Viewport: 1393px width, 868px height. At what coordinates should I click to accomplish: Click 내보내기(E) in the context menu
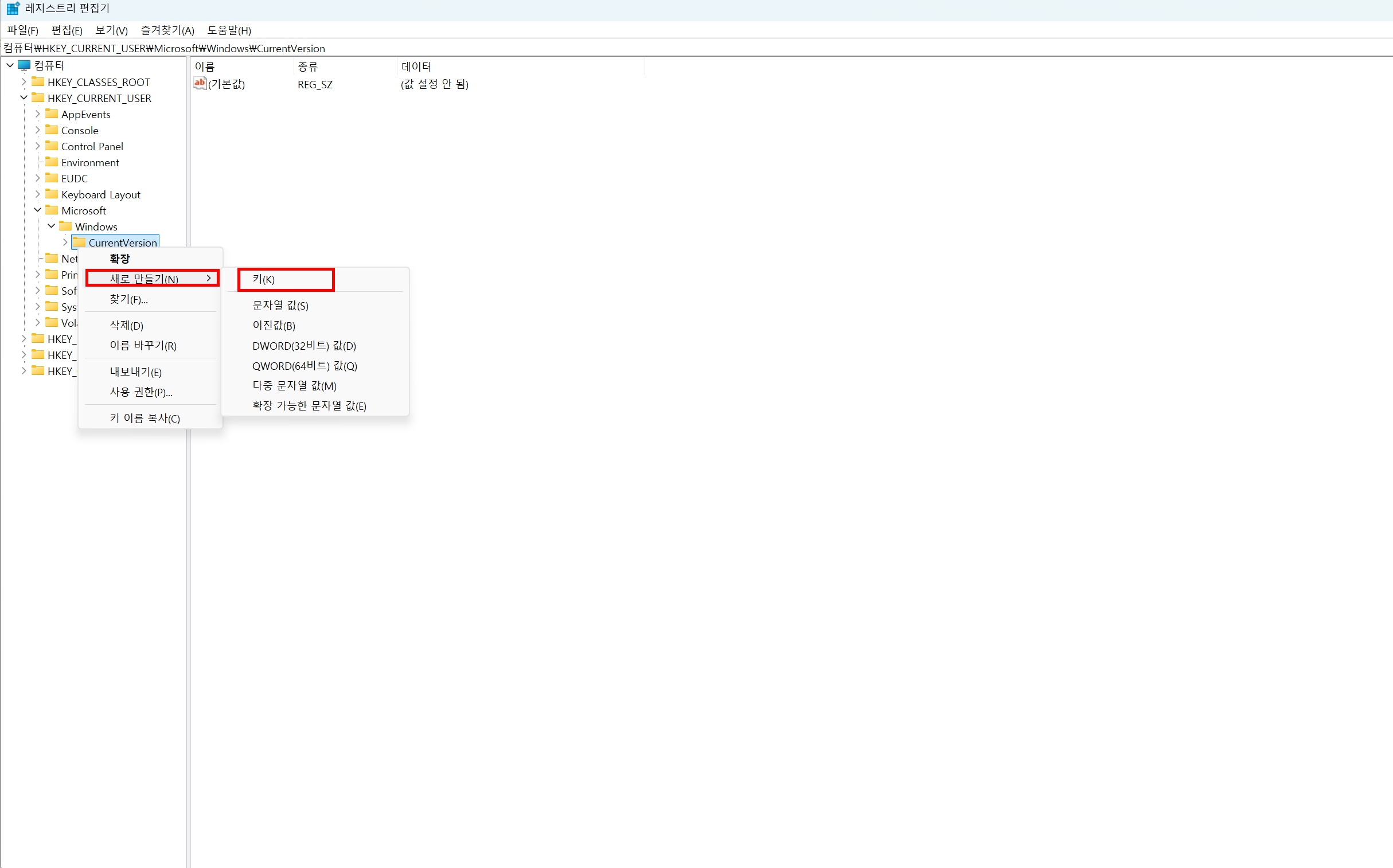(135, 372)
